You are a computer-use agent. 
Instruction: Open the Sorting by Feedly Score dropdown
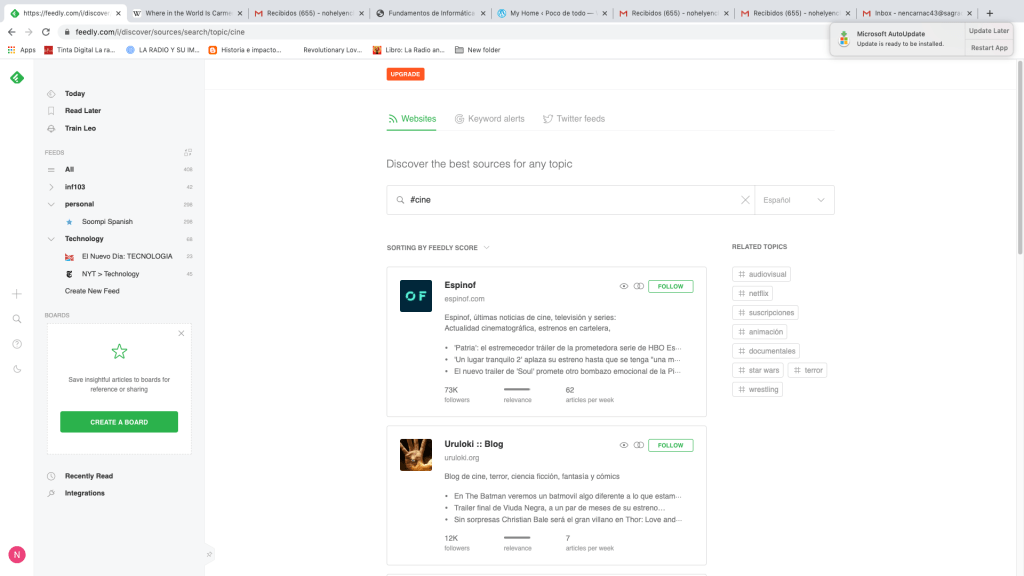tap(438, 247)
